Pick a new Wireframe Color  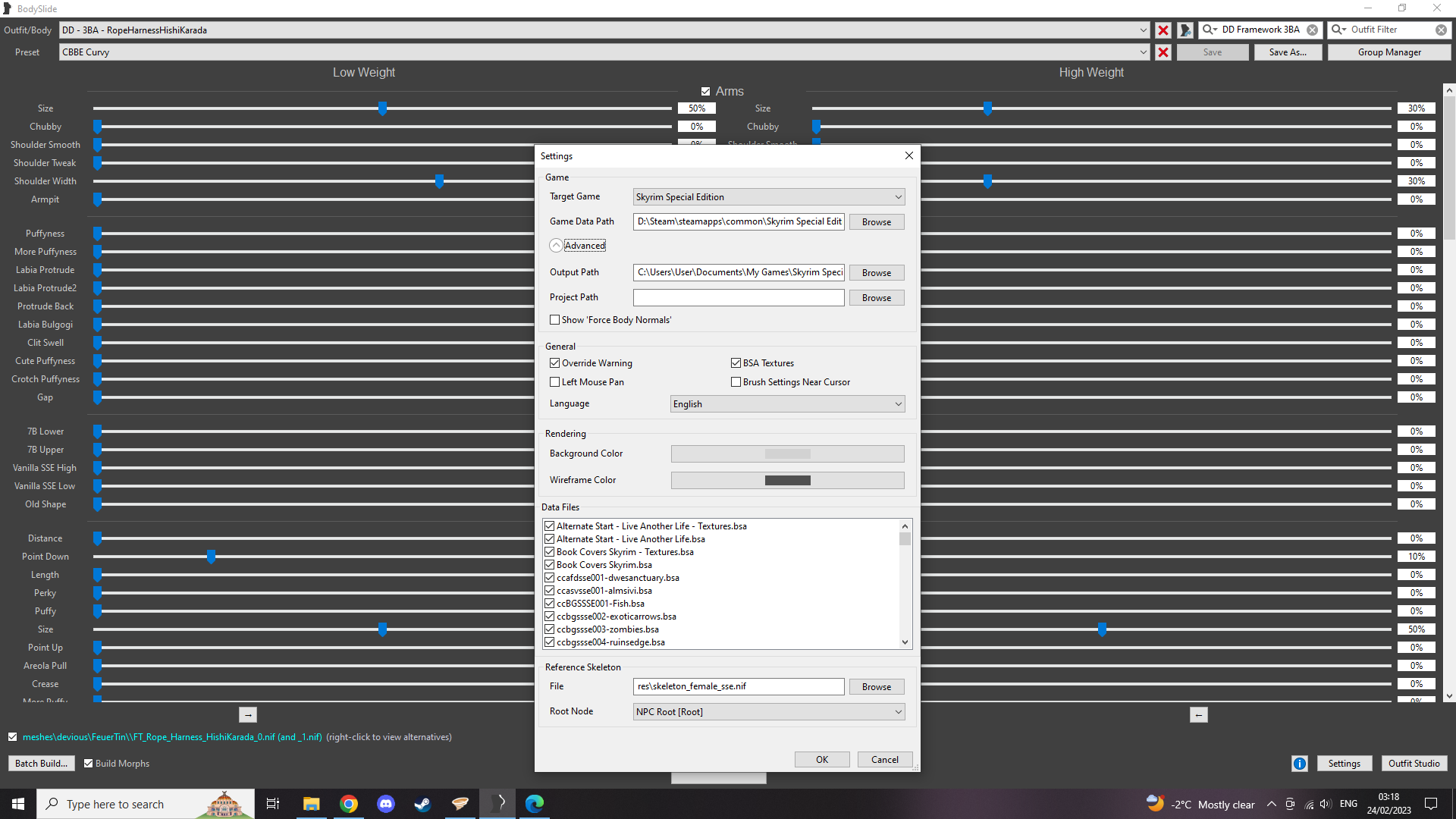(787, 480)
